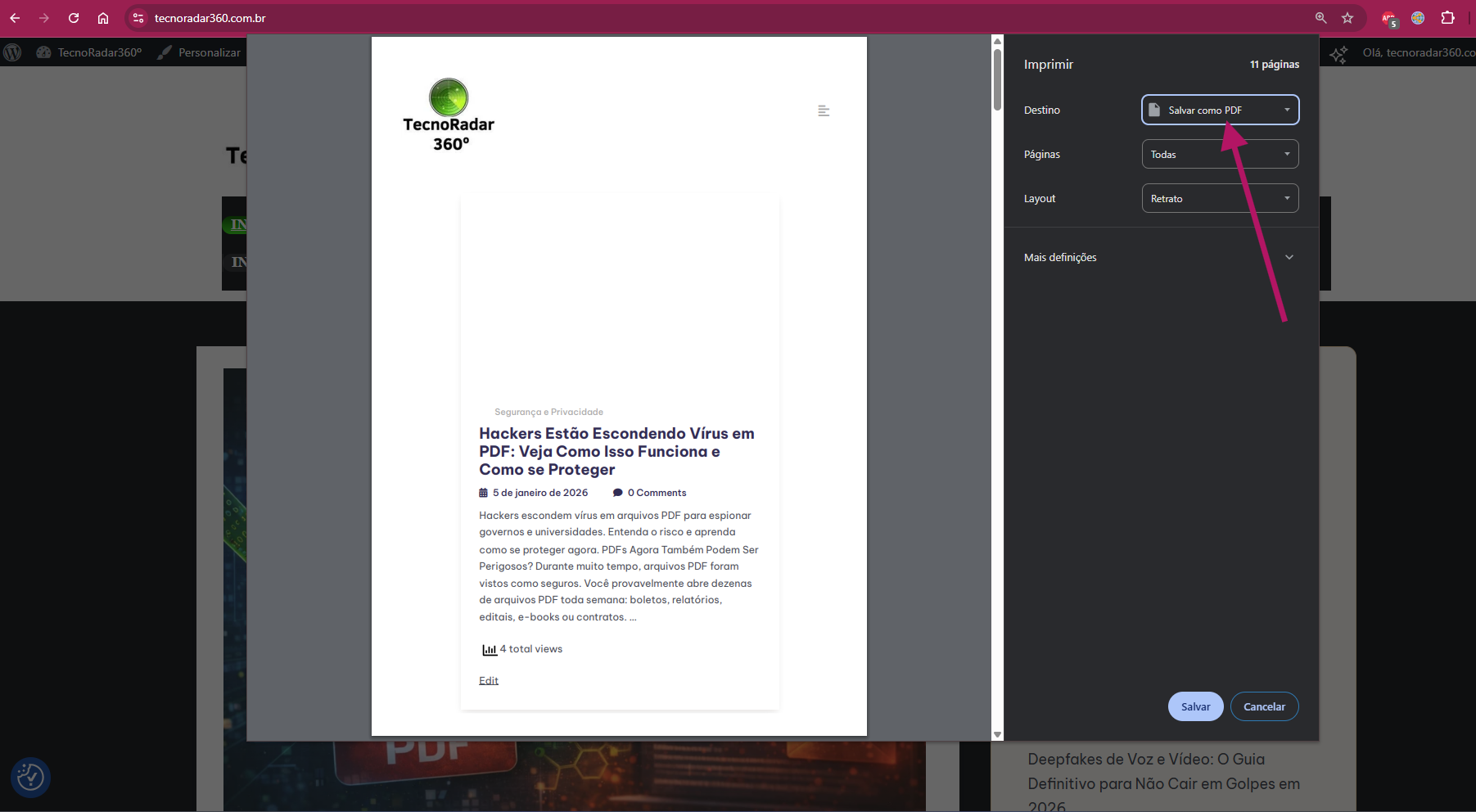Open the browser extensions puzzle icon
1476x812 pixels.
coord(1447,18)
